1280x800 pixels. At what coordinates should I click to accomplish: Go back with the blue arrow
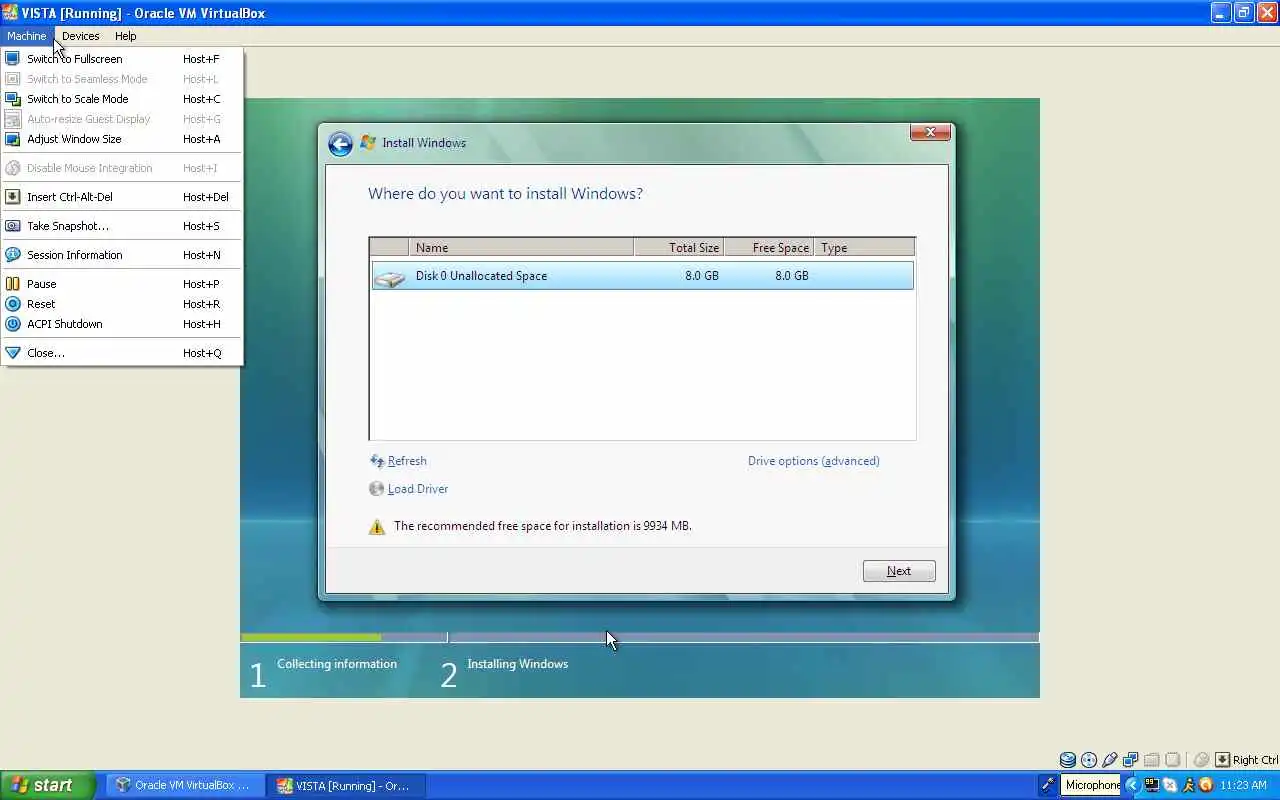[x=340, y=144]
